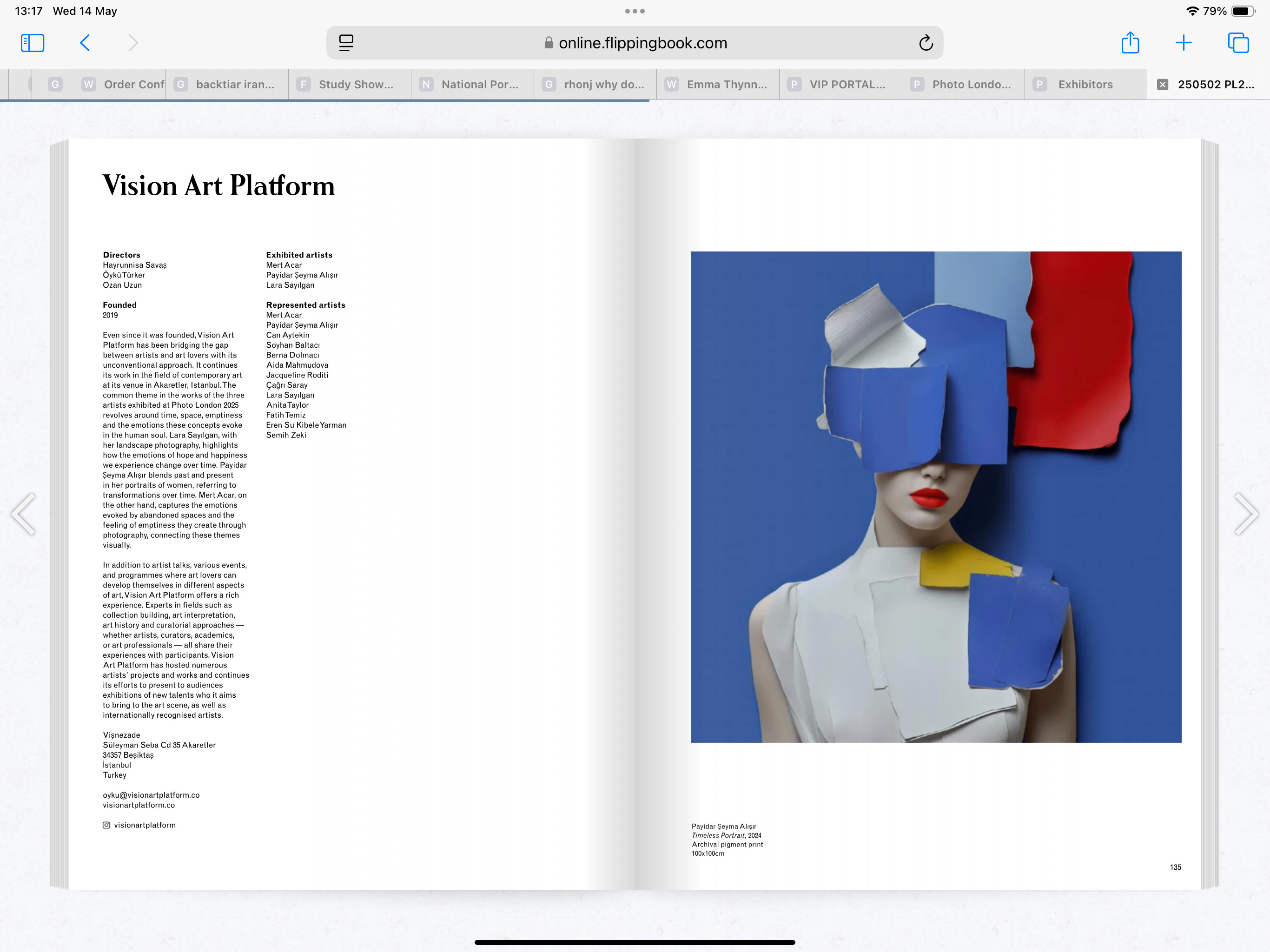Click the Founded heading
Image resolution: width=1270 pixels, height=952 pixels.
click(120, 305)
